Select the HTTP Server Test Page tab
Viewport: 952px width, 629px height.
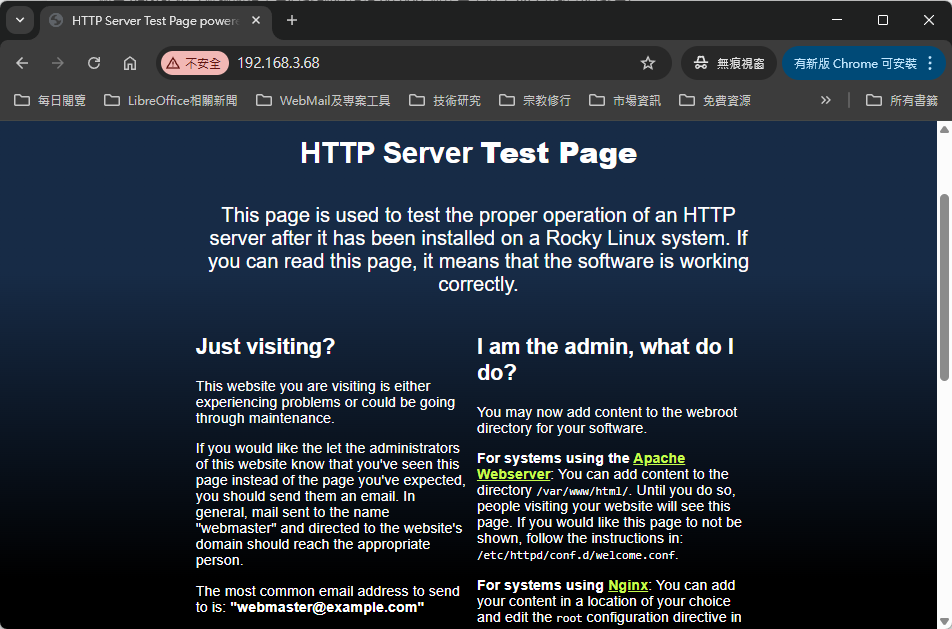(155, 21)
